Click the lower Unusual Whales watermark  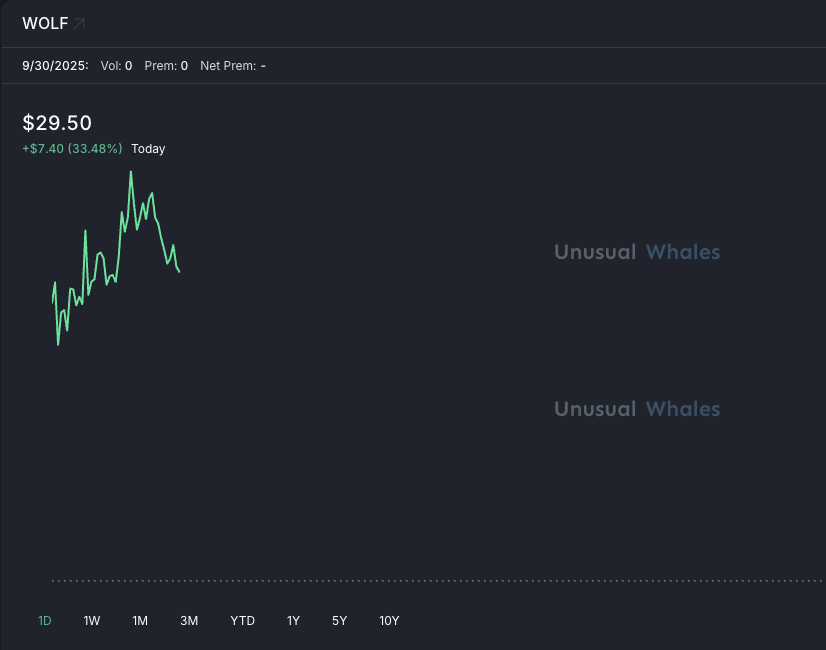click(637, 409)
